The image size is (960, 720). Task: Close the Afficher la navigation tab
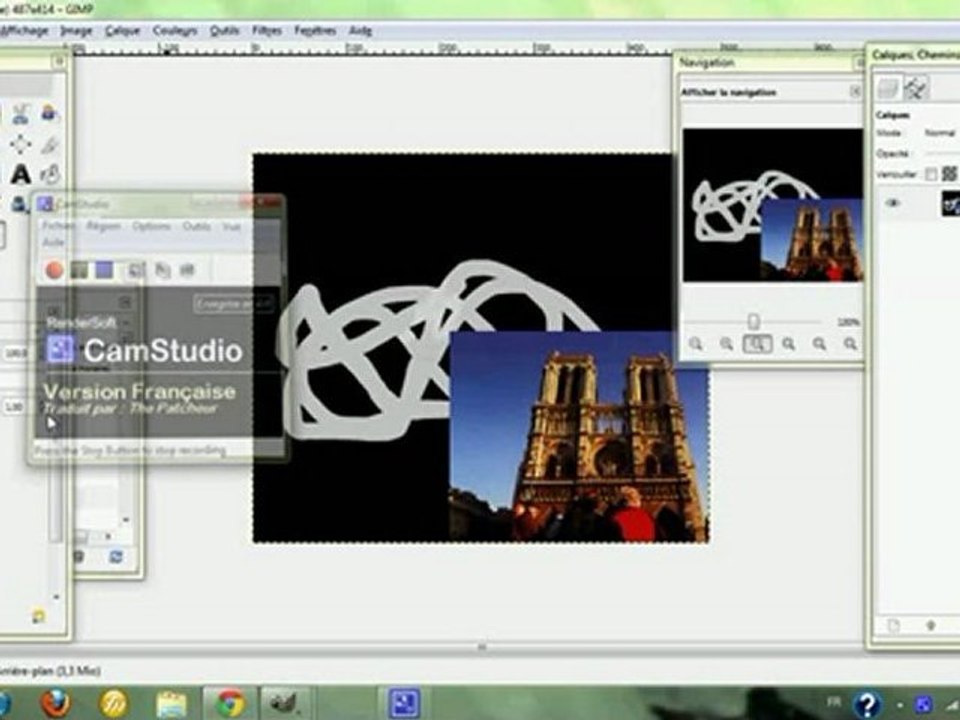tap(855, 92)
